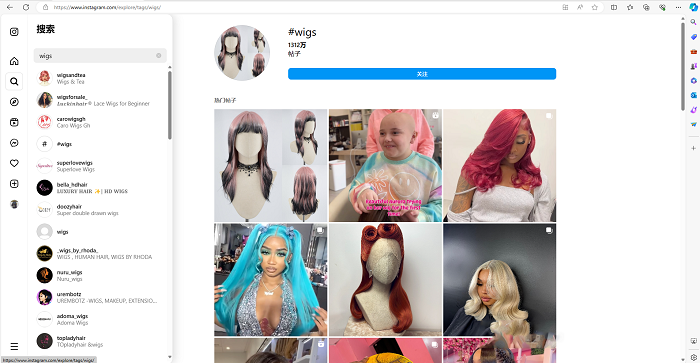Click the Instagram logo icon
The width and height of the screenshot is (700, 363).
pos(14,32)
